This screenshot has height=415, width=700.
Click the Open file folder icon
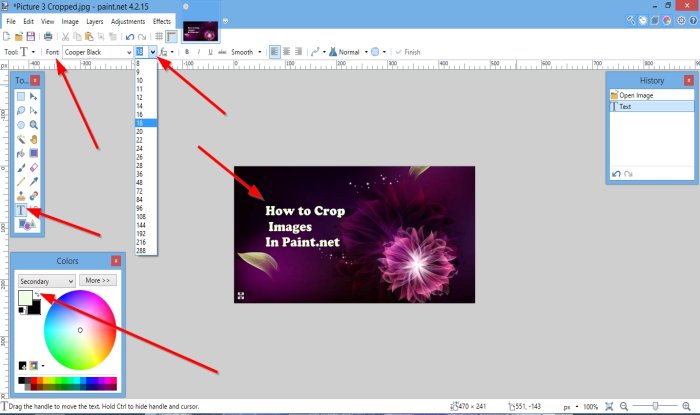click(18, 37)
